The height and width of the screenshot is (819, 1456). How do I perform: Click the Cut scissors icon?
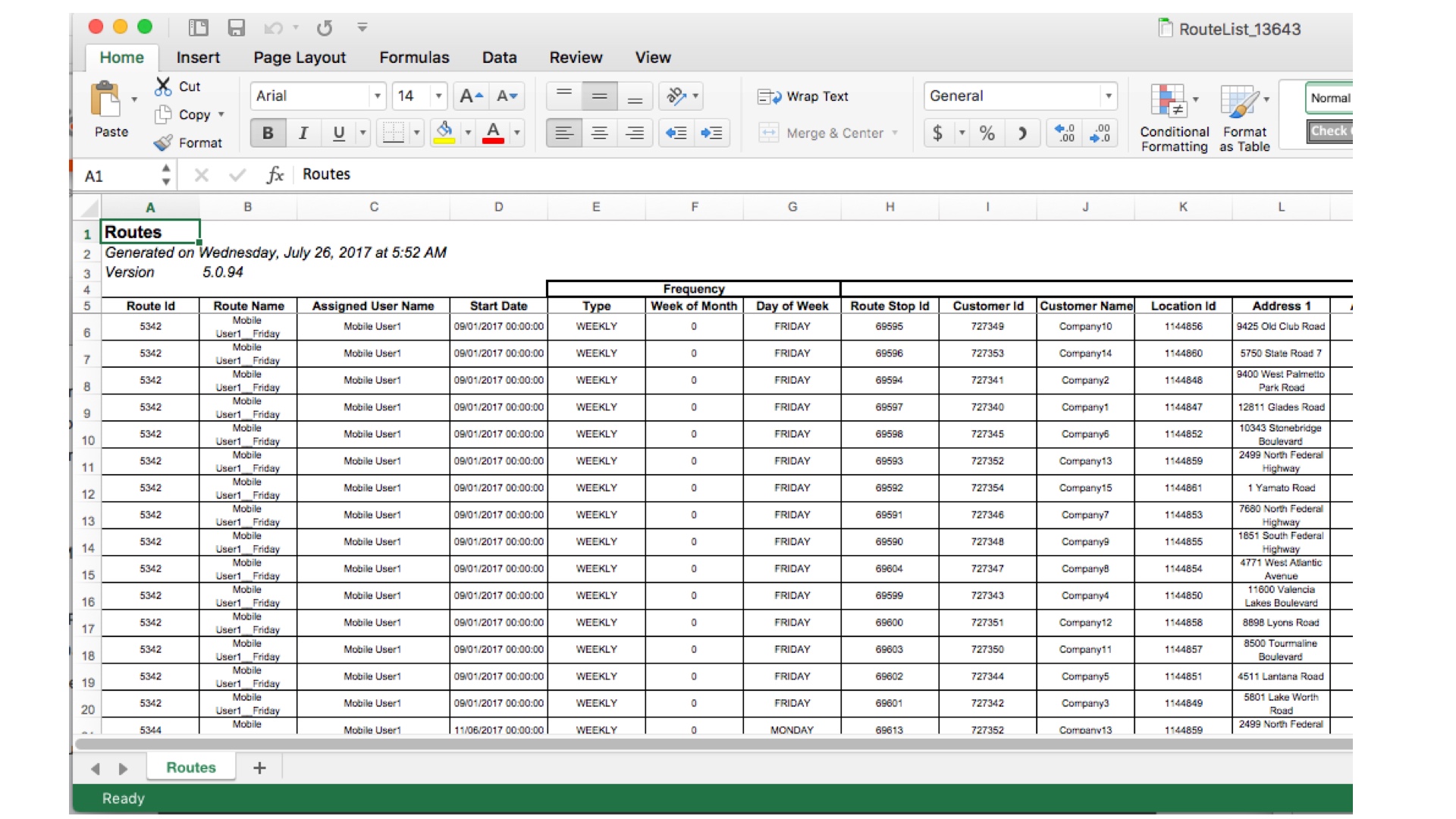(163, 86)
